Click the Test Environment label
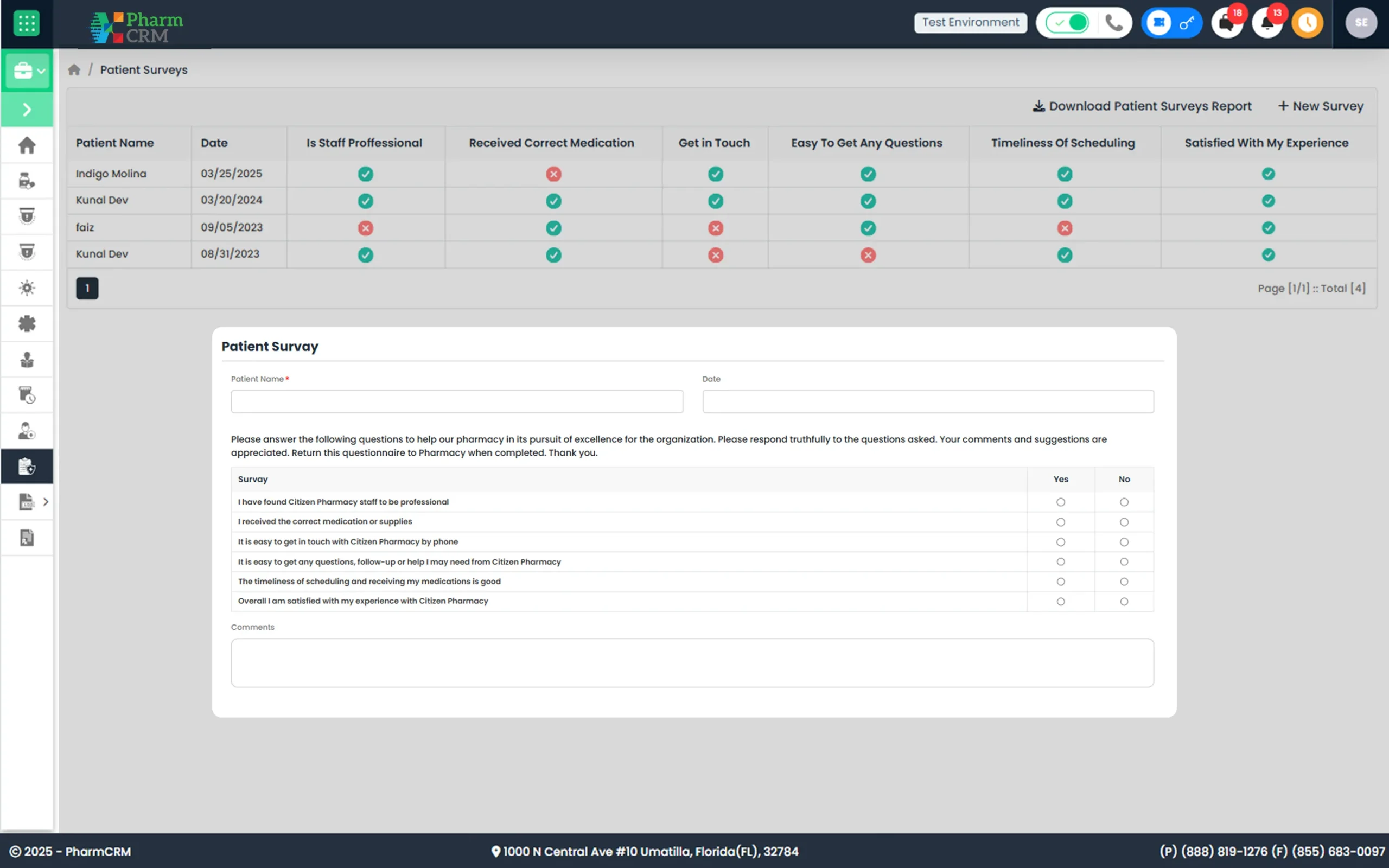The image size is (1389, 868). point(970,23)
